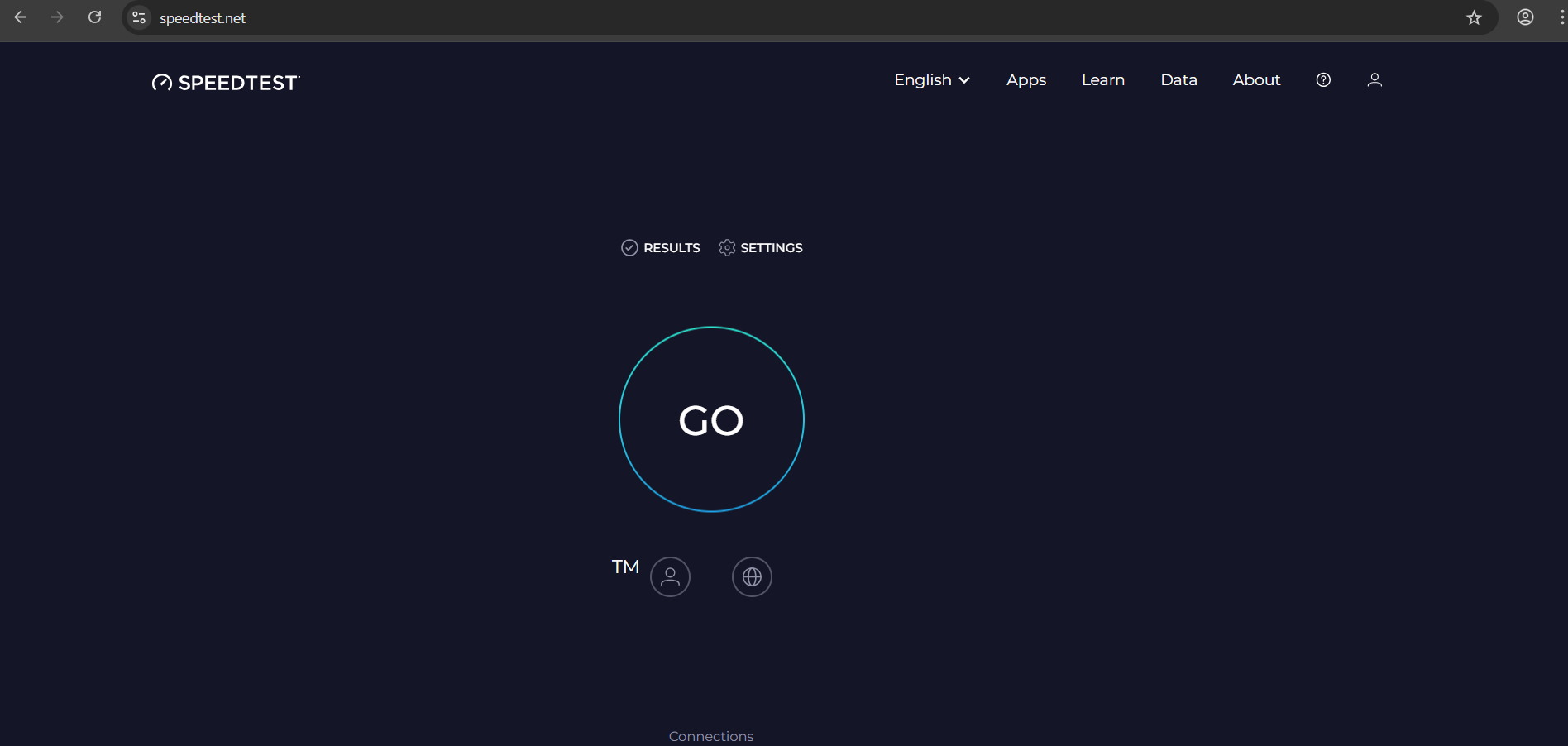Click the Speedtest logo to go home
Viewport: 1568px width, 746px height.
pyautogui.click(x=226, y=83)
